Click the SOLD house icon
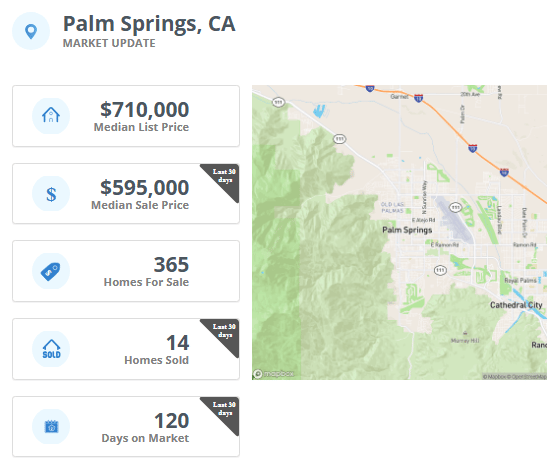 click(51, 349)
